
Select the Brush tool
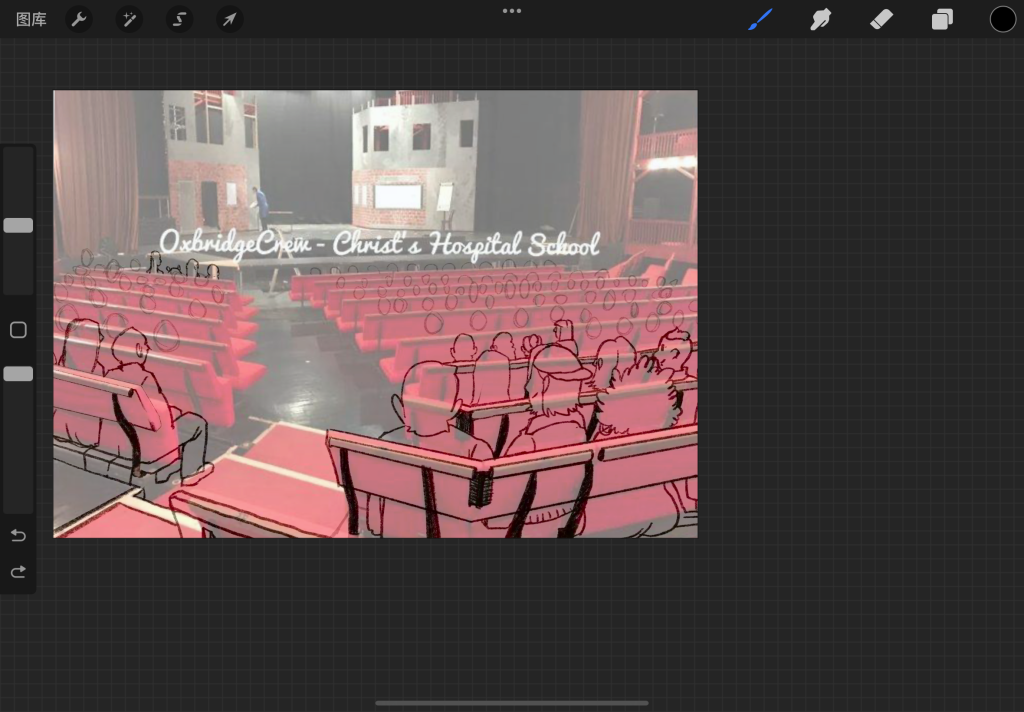point(760,20)
